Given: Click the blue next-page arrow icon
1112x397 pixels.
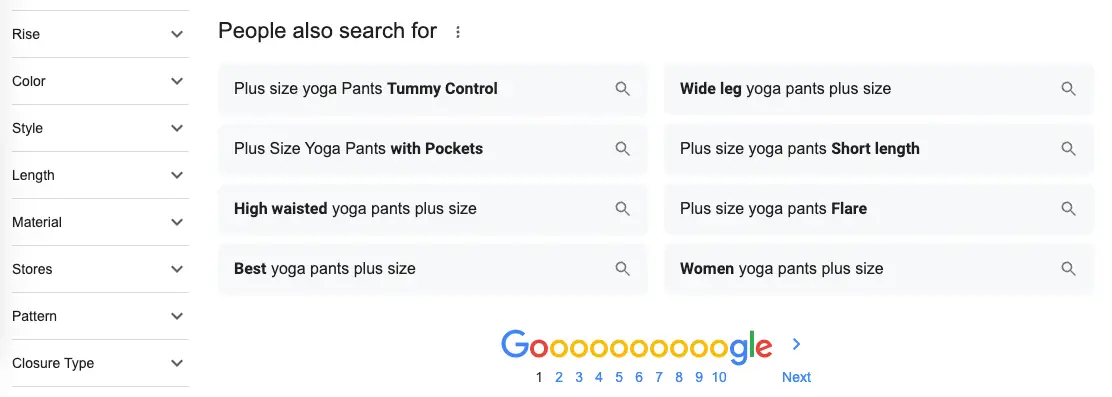Looking at the screenshot, I should point(796,344).
